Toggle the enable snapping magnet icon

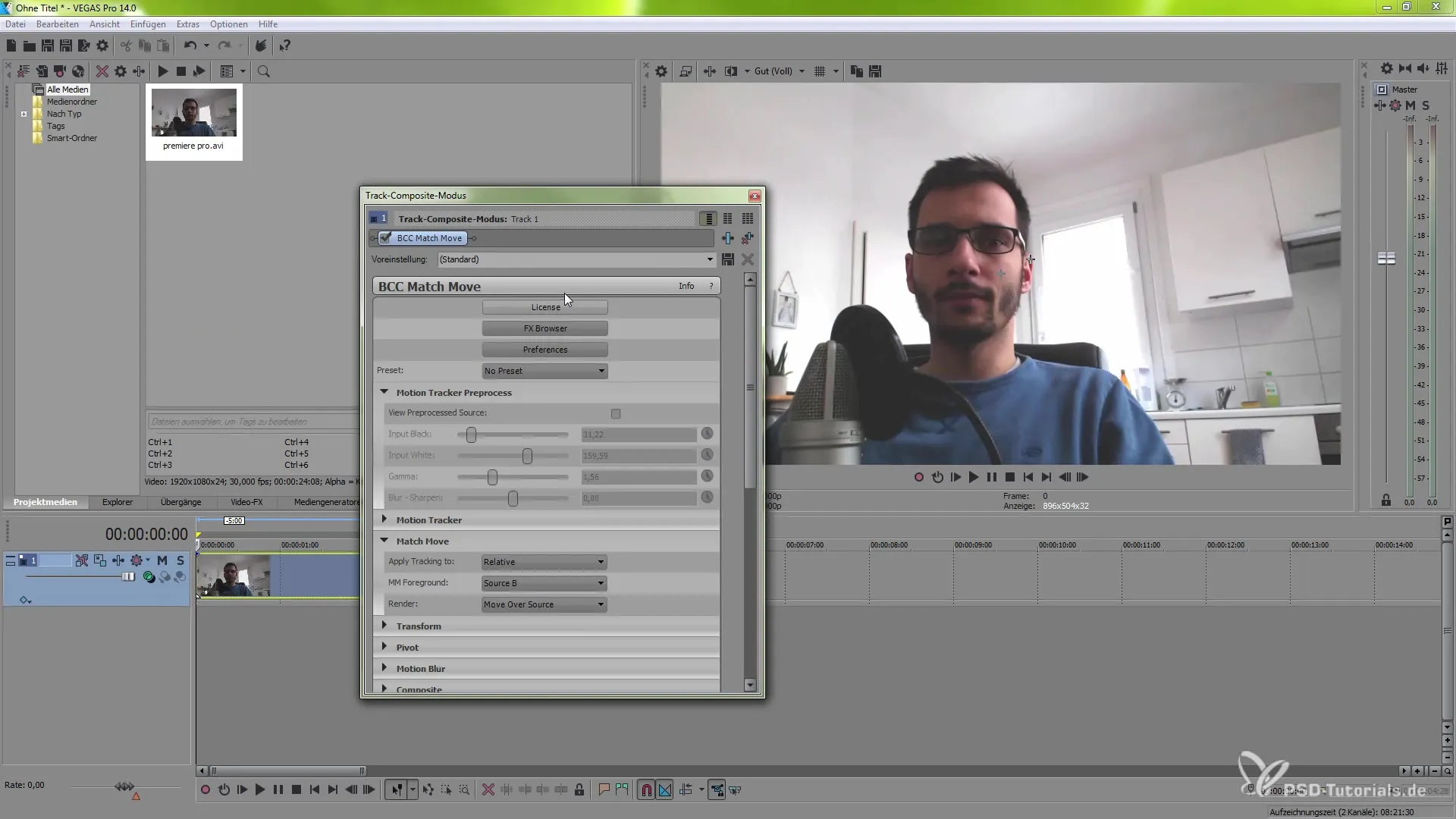tap(646, 790)
